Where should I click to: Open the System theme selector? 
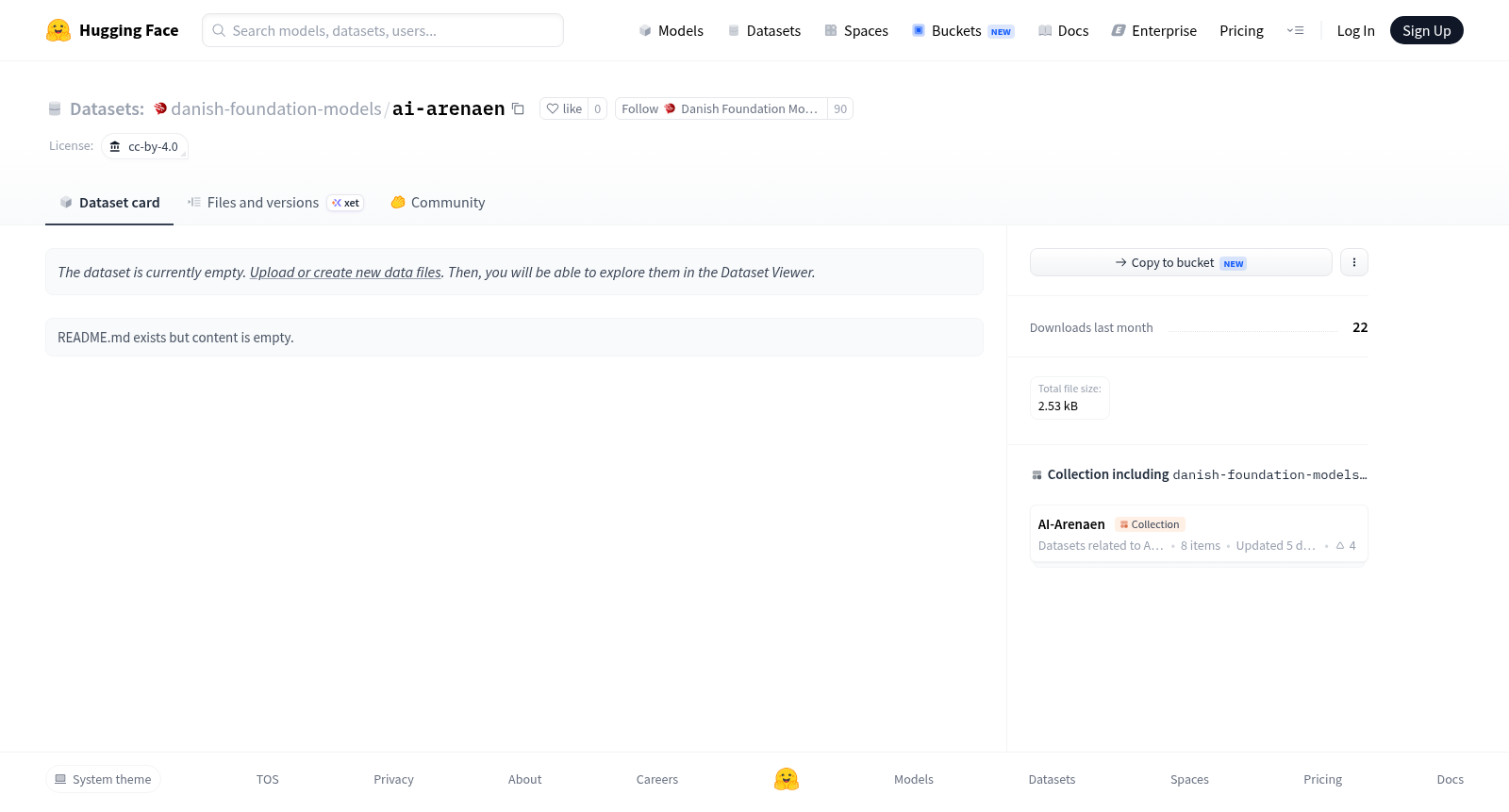pos(103,779)
